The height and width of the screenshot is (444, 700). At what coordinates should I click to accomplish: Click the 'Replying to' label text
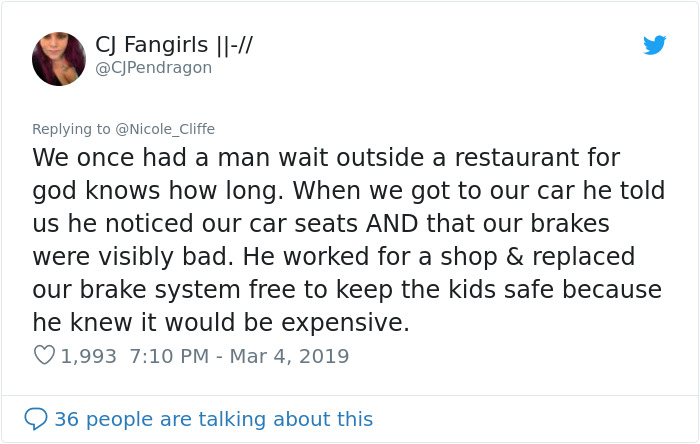pos(72,129)
